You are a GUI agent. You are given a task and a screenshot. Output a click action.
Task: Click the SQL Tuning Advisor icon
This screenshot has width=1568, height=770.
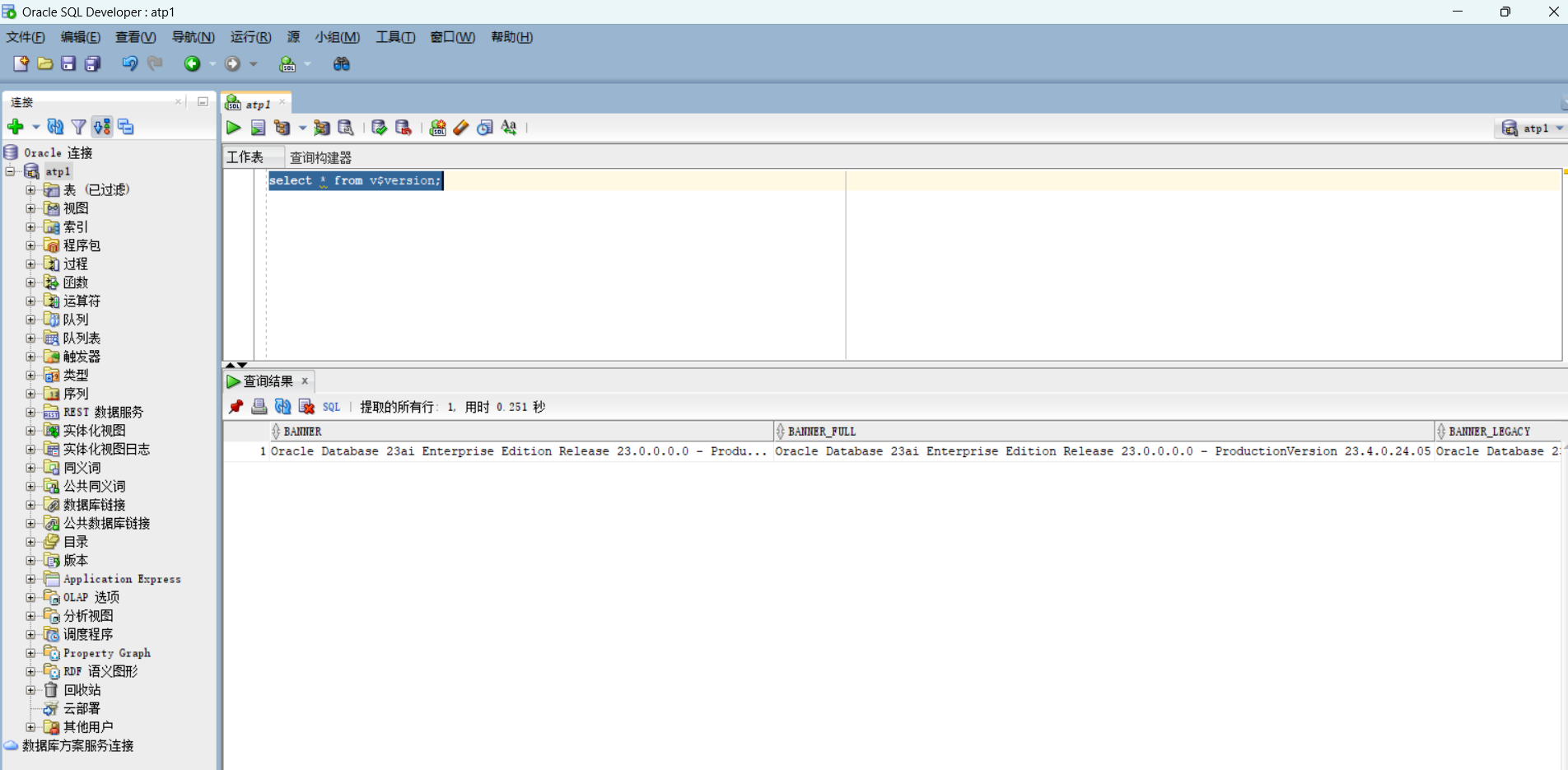[x=346, y=128]
